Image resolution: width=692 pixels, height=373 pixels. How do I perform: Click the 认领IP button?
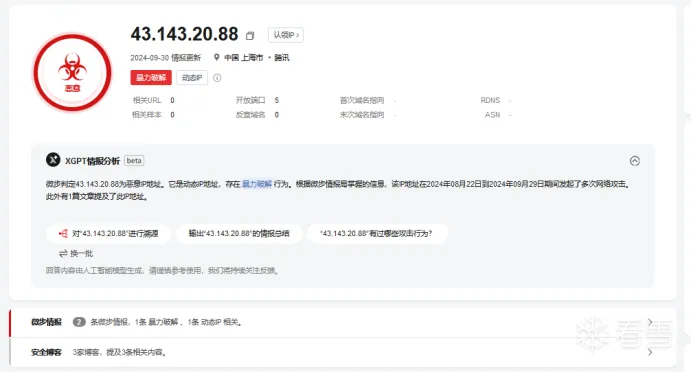(x=286, y=35)
